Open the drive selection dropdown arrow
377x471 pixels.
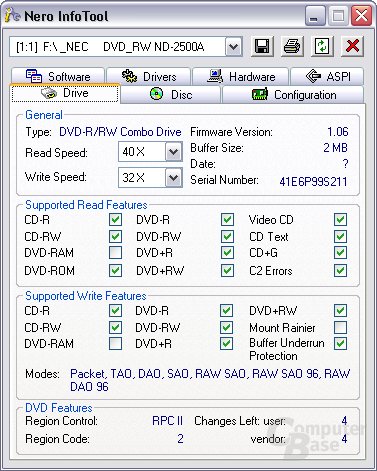(x=233, y=47)
